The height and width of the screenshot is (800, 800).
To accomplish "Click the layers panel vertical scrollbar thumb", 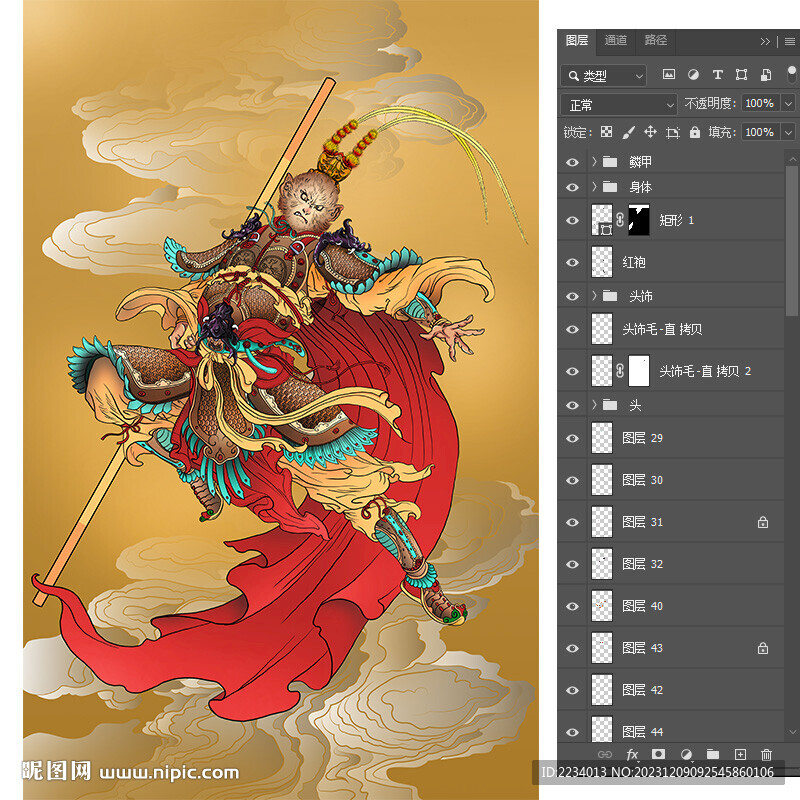I will (791, 240).
